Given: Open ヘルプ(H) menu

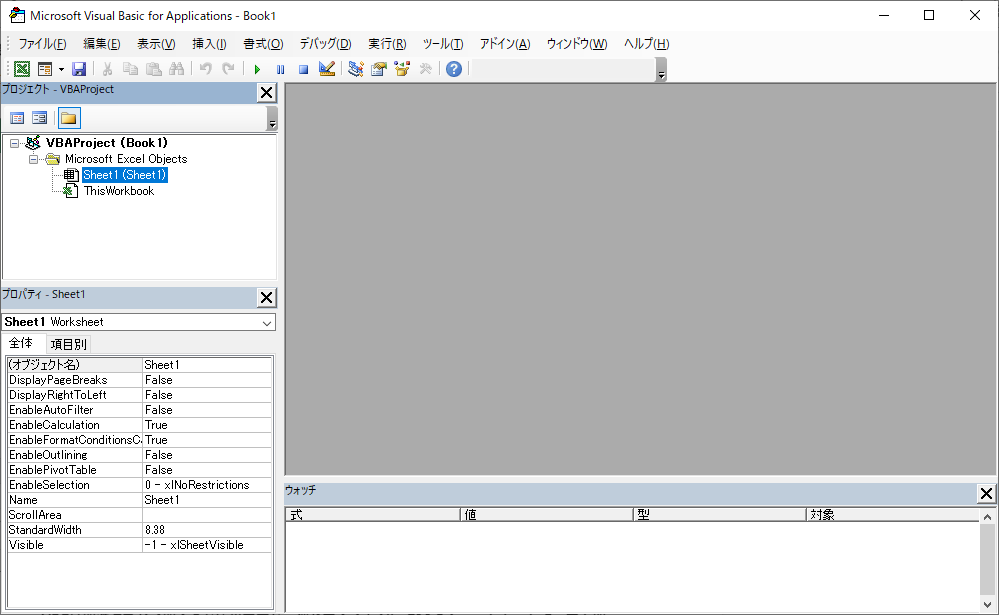Looking at the screenshot, I should point(646,44).
